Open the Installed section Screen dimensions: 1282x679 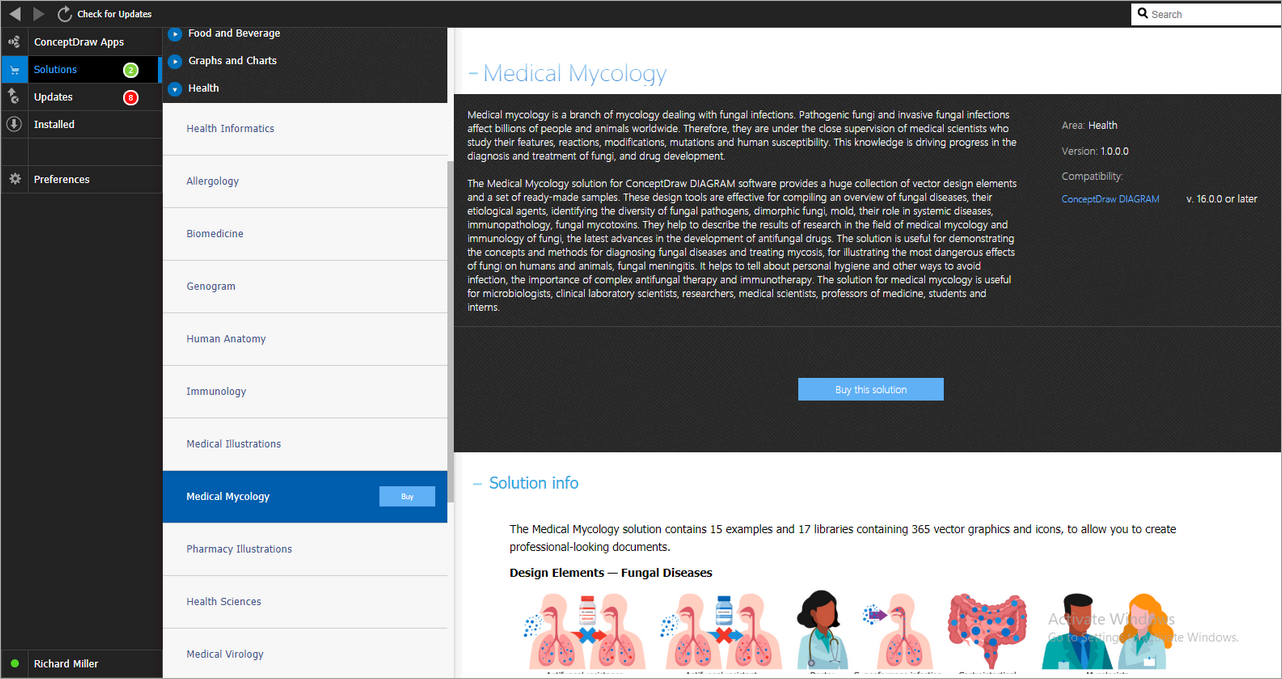(x=54, y=124)
